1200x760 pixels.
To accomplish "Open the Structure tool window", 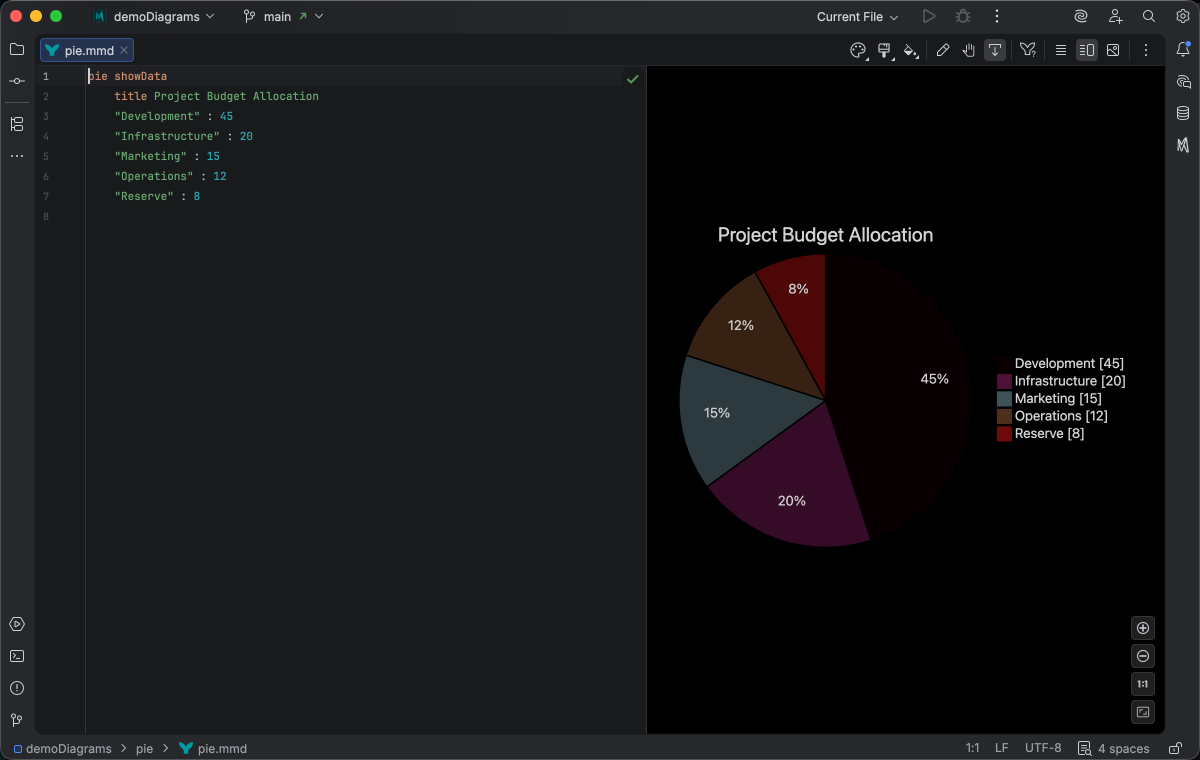I will (17, 124).
